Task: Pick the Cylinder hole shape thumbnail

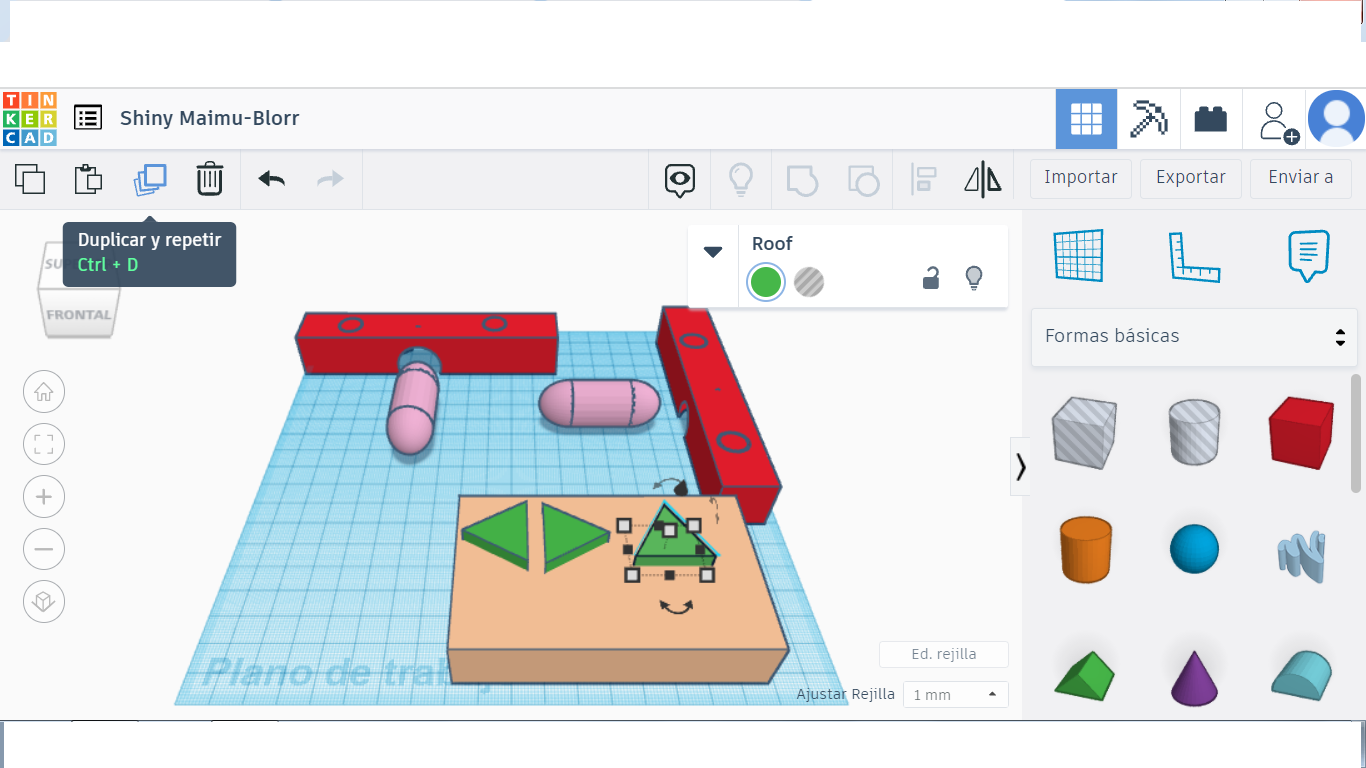Action: point(1194,431)
